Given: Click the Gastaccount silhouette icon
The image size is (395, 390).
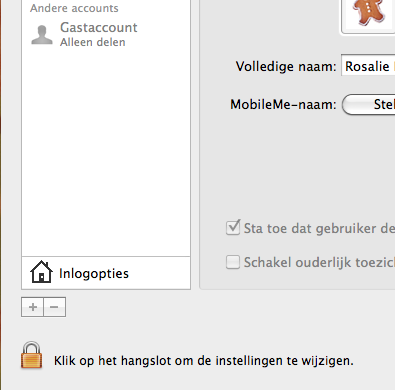Looking at the screenshot, I should [42, 35].
